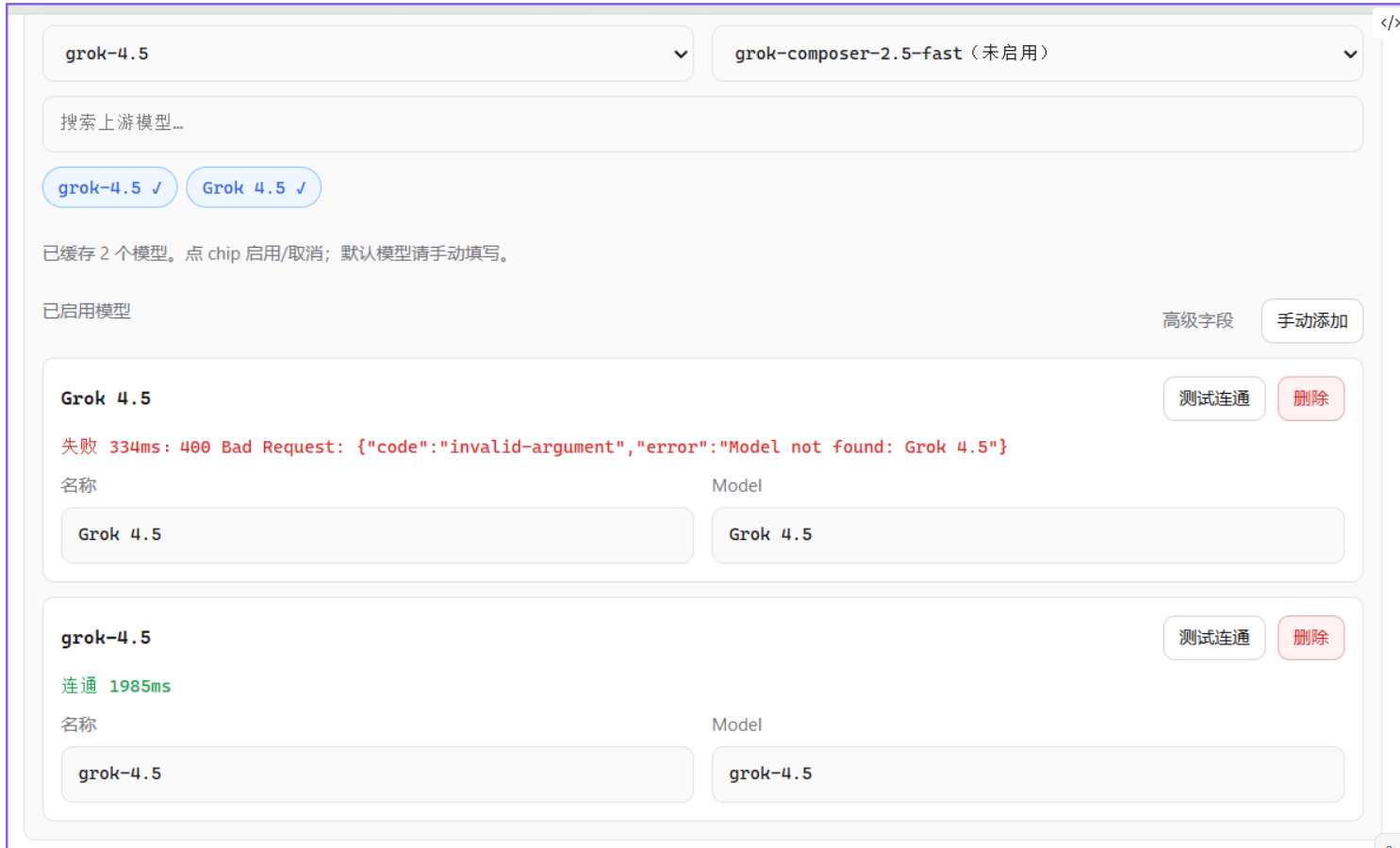
Task: Delete the grok-4.5 model card
Action: tap(1310, 638)
